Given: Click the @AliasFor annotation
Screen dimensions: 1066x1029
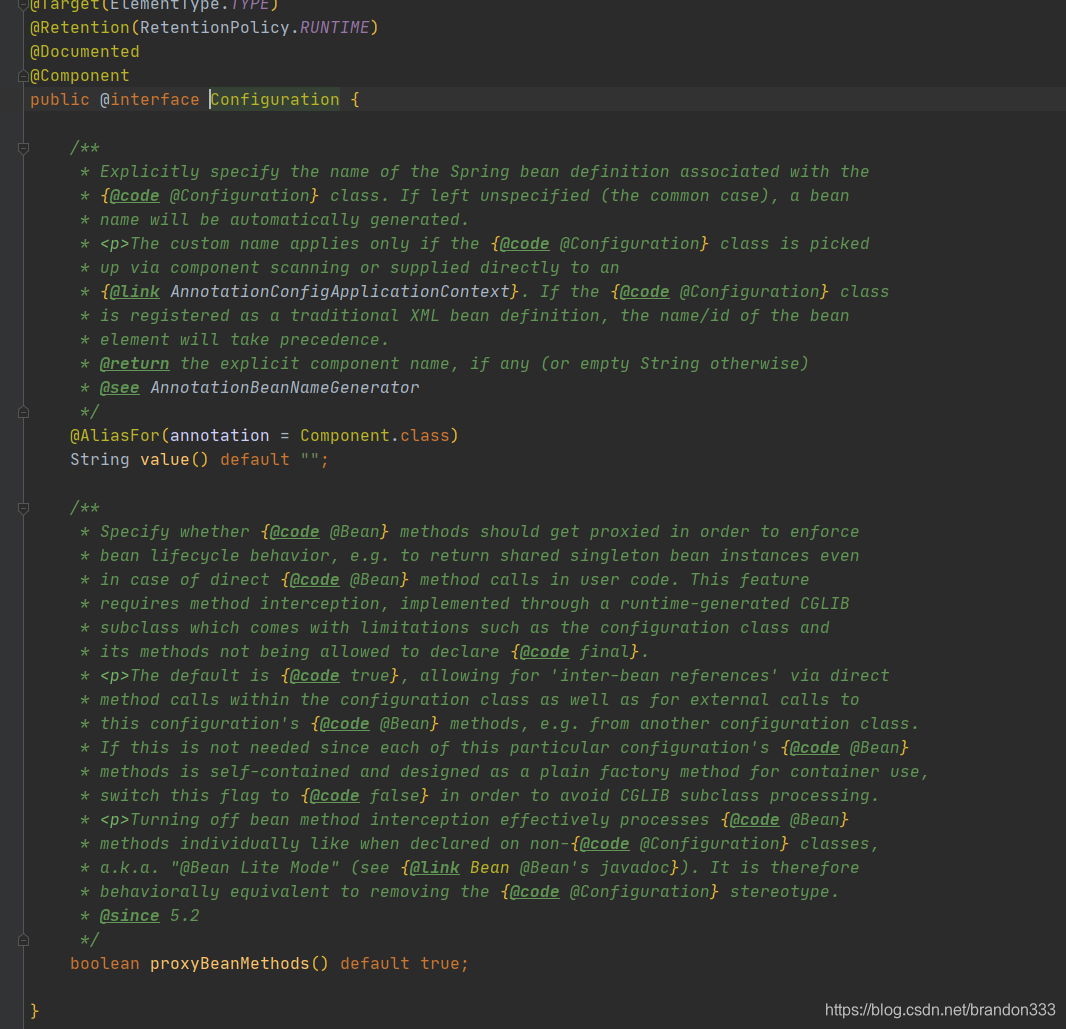Looking at the screenshot, I should [115, 436].
